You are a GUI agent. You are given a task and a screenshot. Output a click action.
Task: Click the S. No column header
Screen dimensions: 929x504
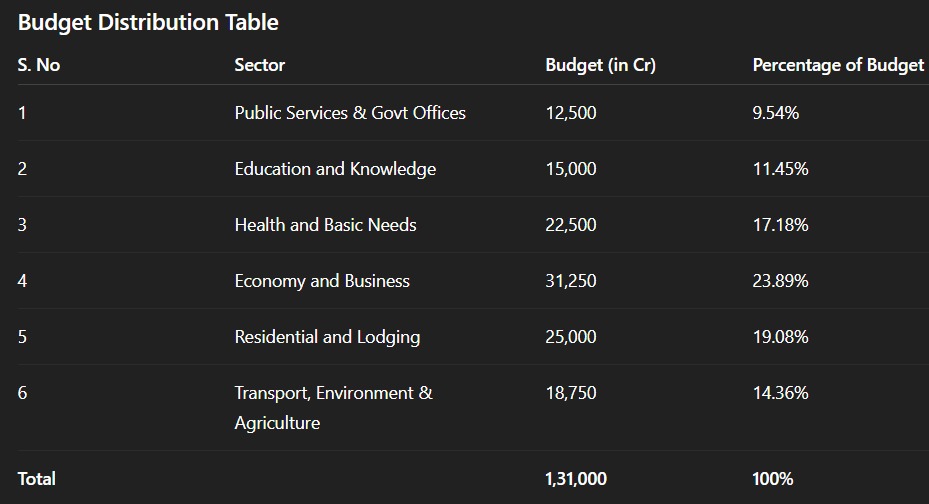point(39,65)
